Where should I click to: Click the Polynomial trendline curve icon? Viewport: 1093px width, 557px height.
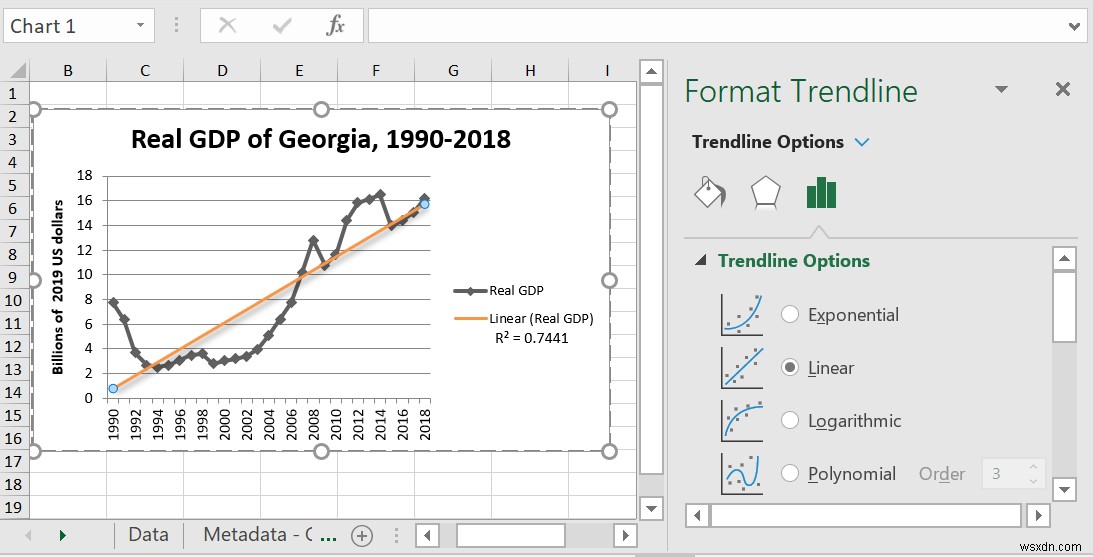pyautogui.click(x=742, y=473)
